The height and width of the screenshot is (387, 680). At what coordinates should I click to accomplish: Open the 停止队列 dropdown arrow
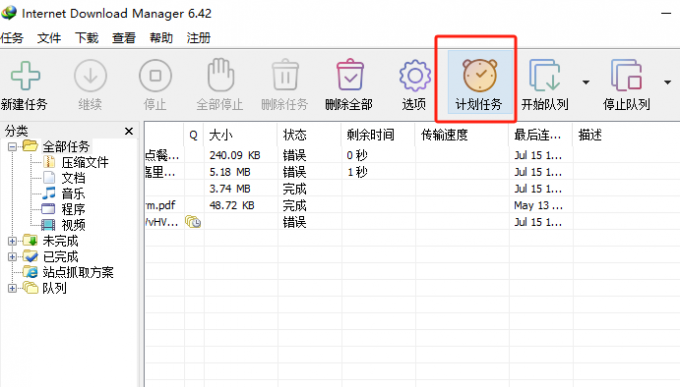coord(667,82)
